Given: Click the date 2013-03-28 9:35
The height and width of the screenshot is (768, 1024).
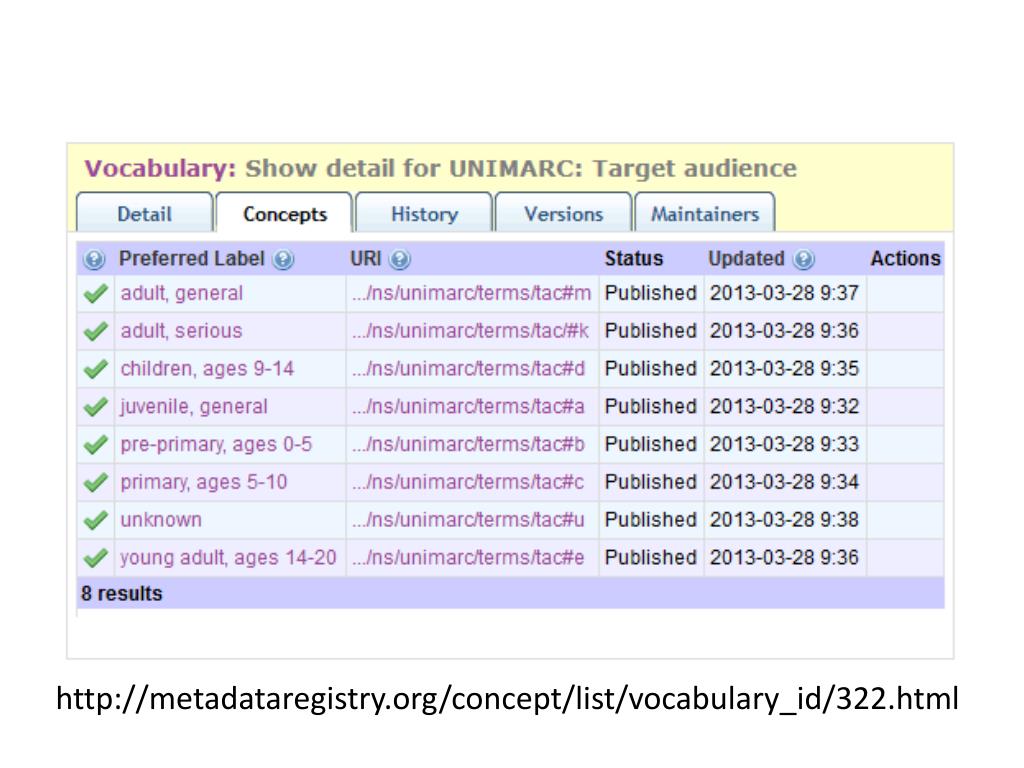Looking at the screenshot, I should pos(784,369).
